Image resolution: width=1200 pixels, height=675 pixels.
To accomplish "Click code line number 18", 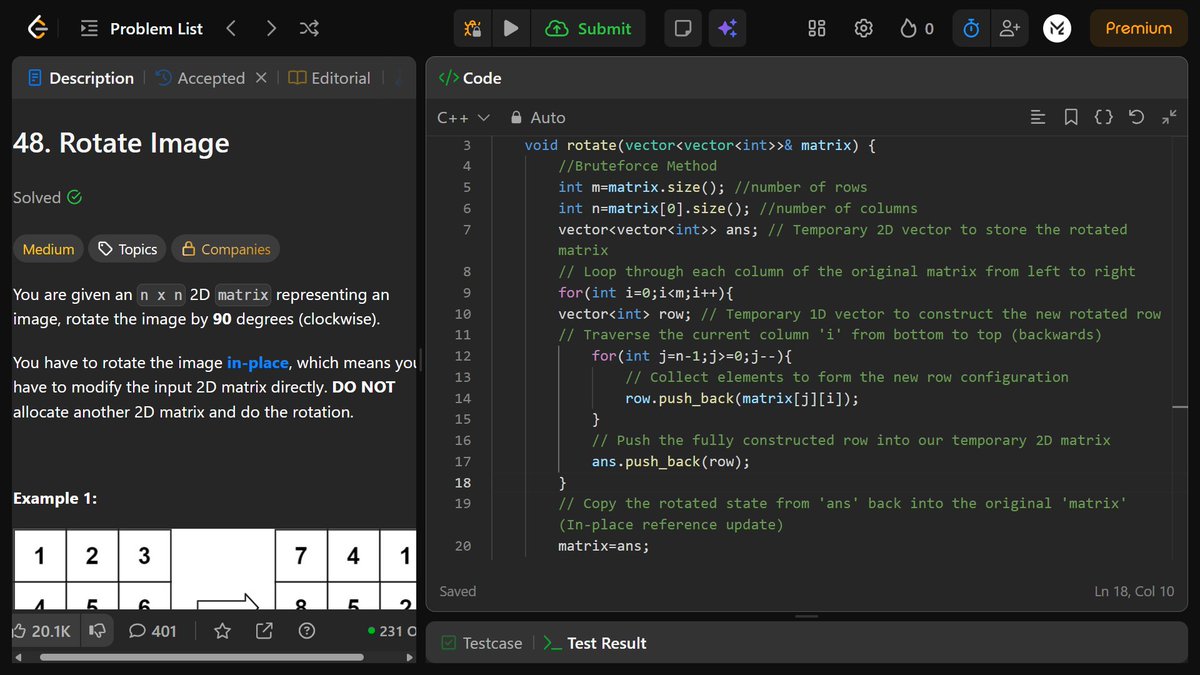I will pos(462,483).
